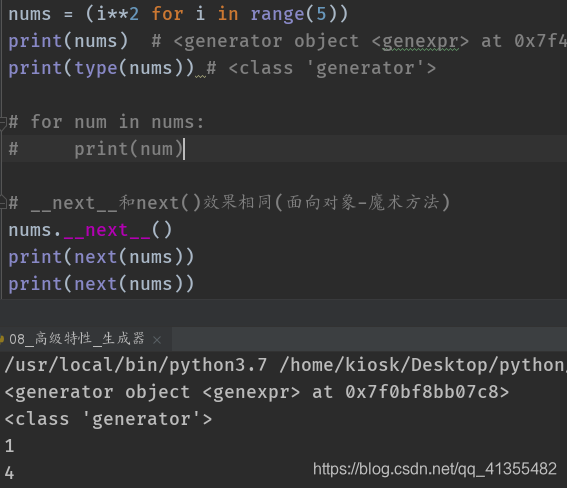Switch to the 08_高级特性_生成器 run tab
567x488 pixels.
[x=77, y=339]
